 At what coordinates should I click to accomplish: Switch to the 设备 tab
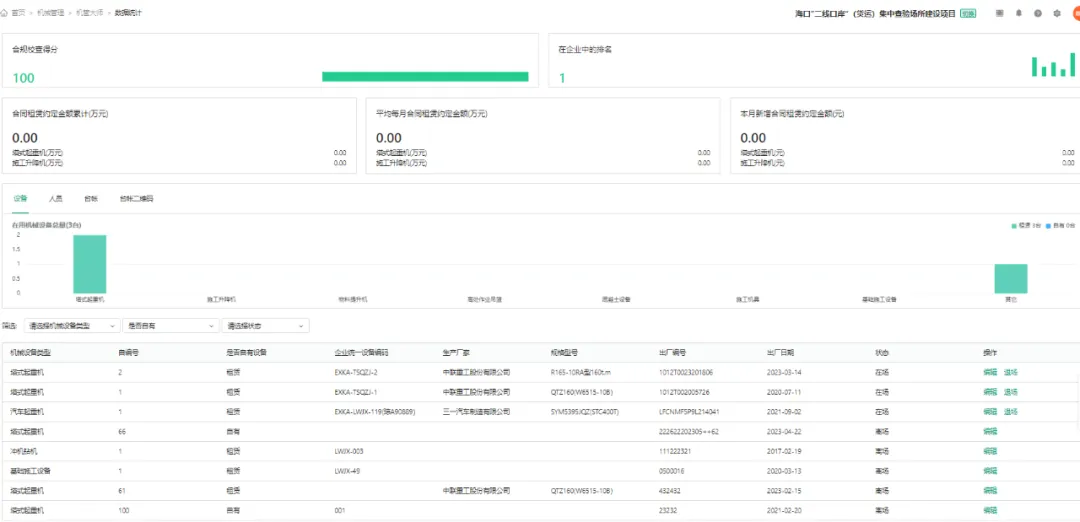pyautogui.click(x=20, y=198)
